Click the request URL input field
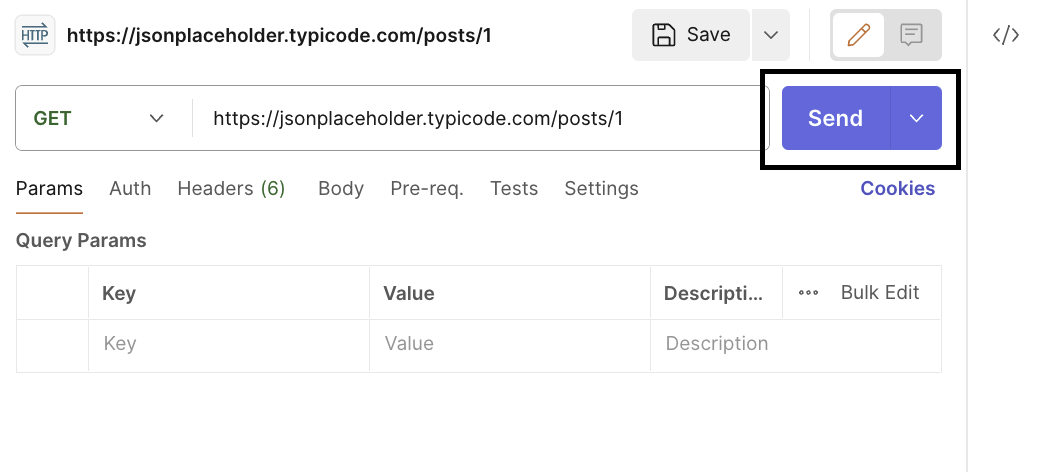Image resolution: width=1040 pixels, height=472 pixels. (480, 118)
